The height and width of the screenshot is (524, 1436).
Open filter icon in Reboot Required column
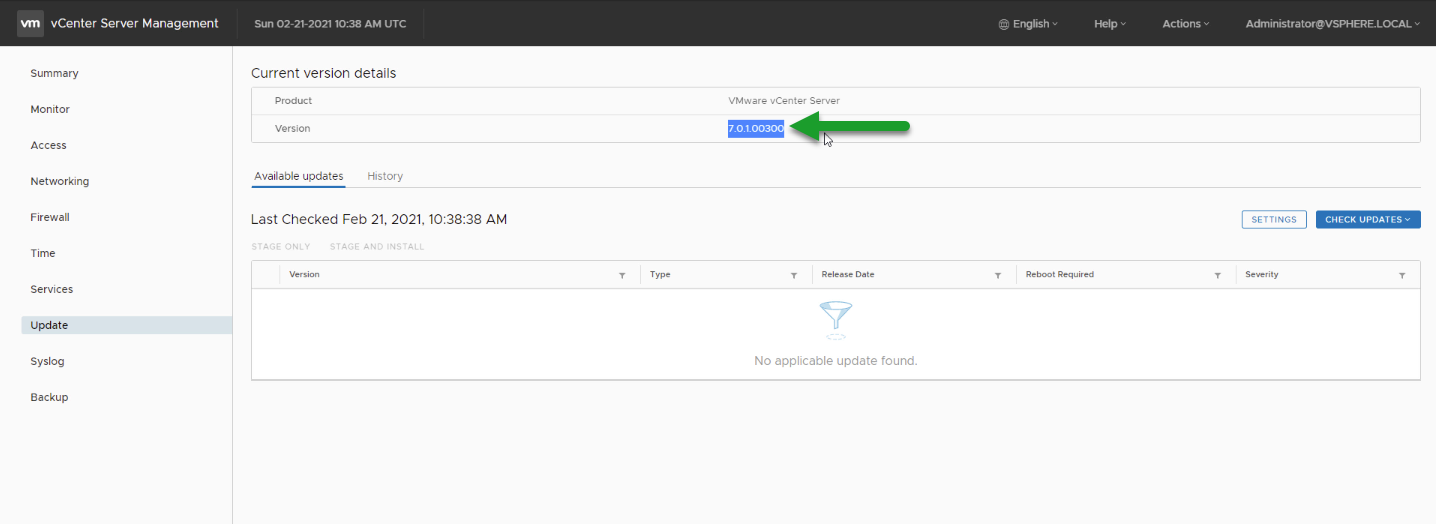point(1218,275)
